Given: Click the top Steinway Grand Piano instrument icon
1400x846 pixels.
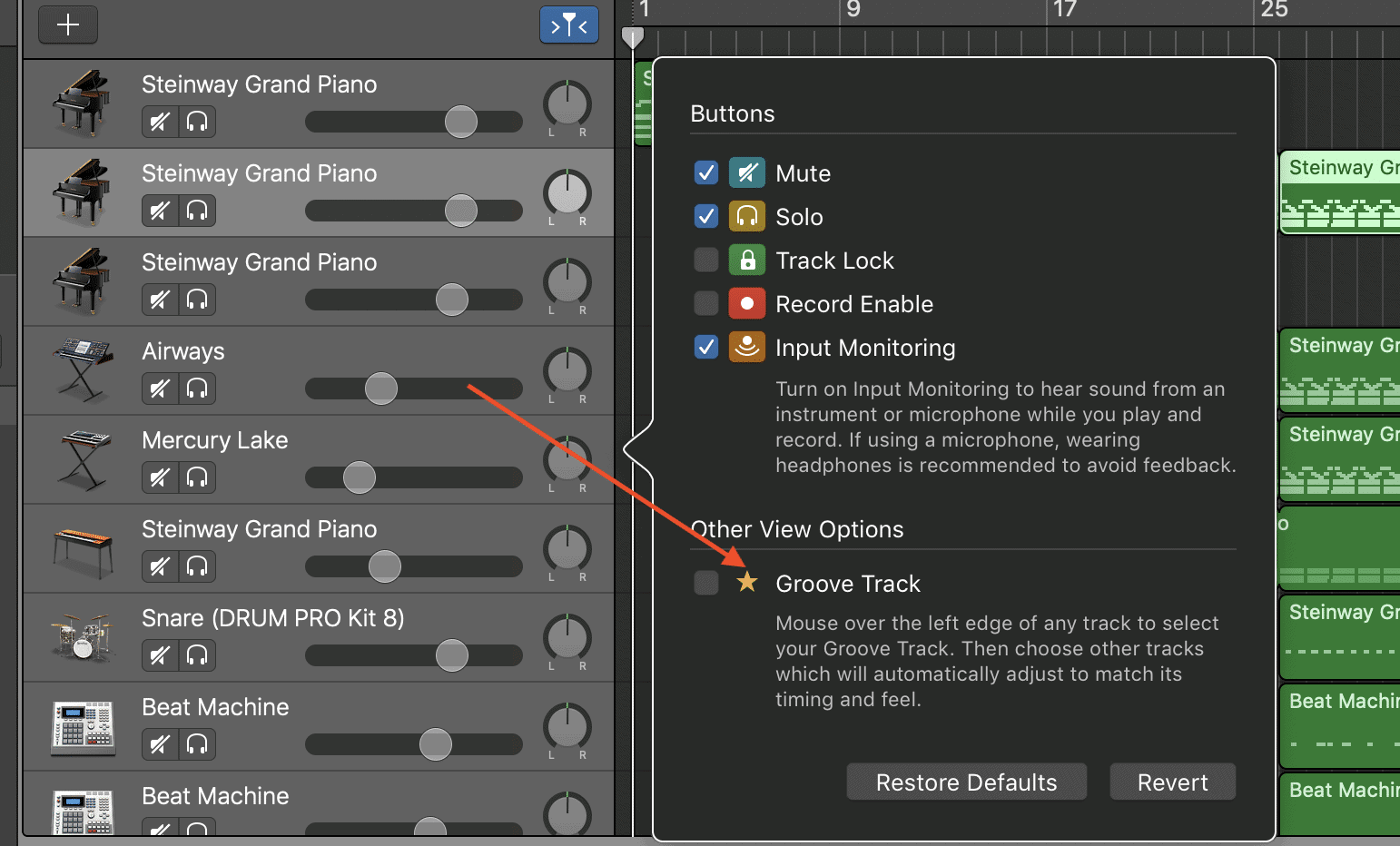Looking at the screenshot, I should pyautogui.click(x=82, y=103).
